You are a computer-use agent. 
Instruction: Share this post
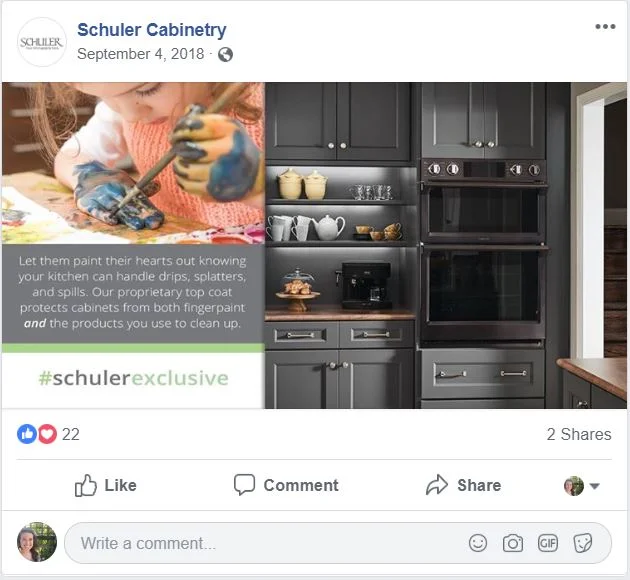point(463,485)
